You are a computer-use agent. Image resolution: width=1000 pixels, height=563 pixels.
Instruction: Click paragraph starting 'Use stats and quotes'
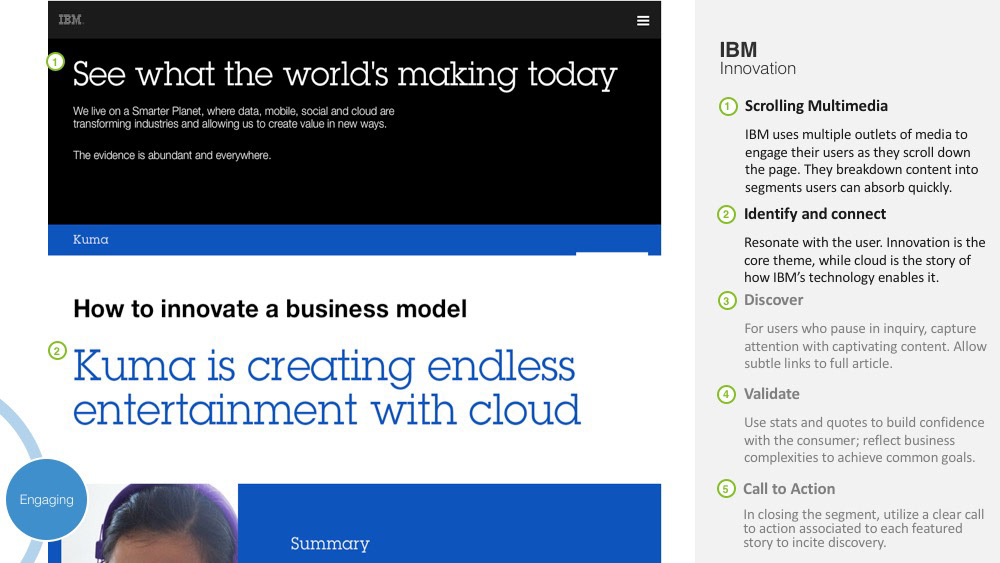[x=864, y=440]
